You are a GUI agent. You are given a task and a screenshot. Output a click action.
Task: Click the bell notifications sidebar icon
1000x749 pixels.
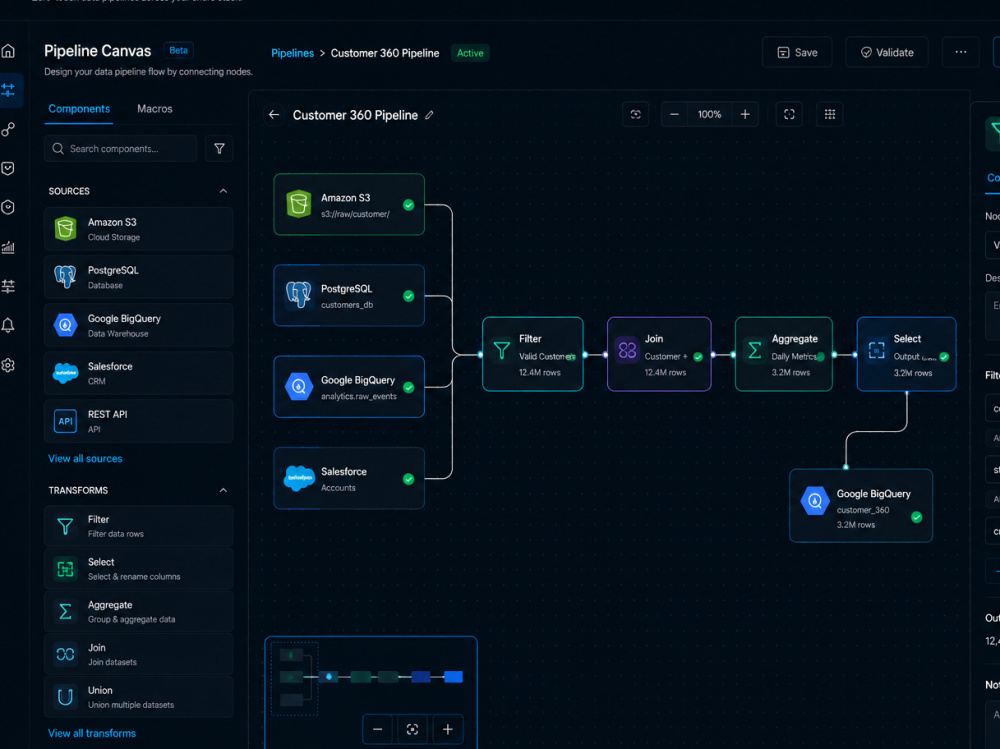tap(8, 325)
